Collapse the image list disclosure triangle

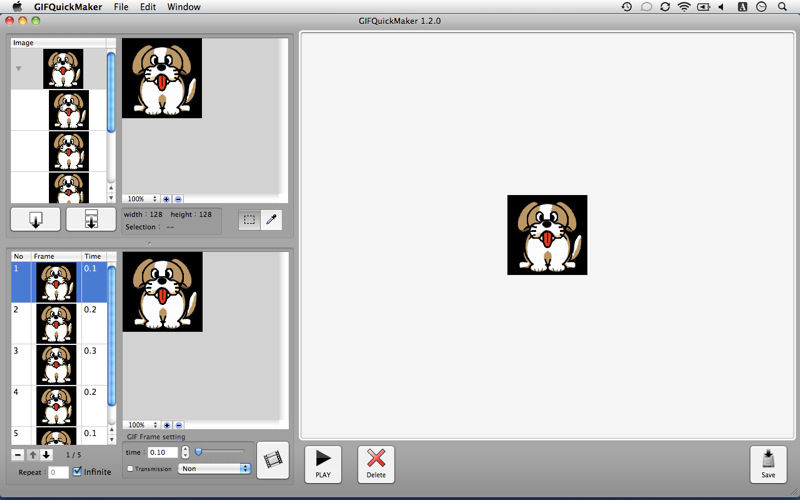coord(18,69)
